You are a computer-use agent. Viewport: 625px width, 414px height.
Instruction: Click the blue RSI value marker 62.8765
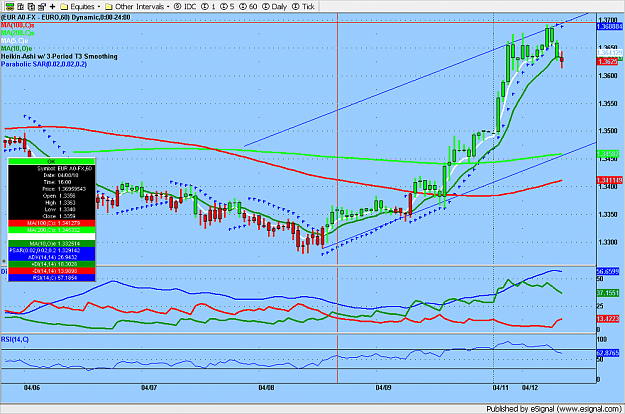pyautogui.click(x=608, y=353)
